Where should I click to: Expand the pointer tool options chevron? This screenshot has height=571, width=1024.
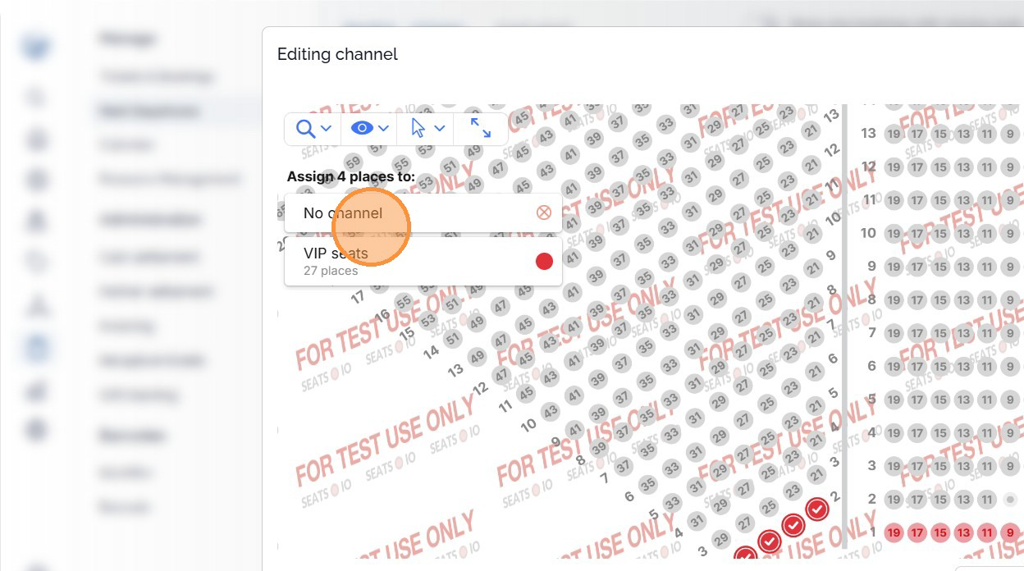440,129
